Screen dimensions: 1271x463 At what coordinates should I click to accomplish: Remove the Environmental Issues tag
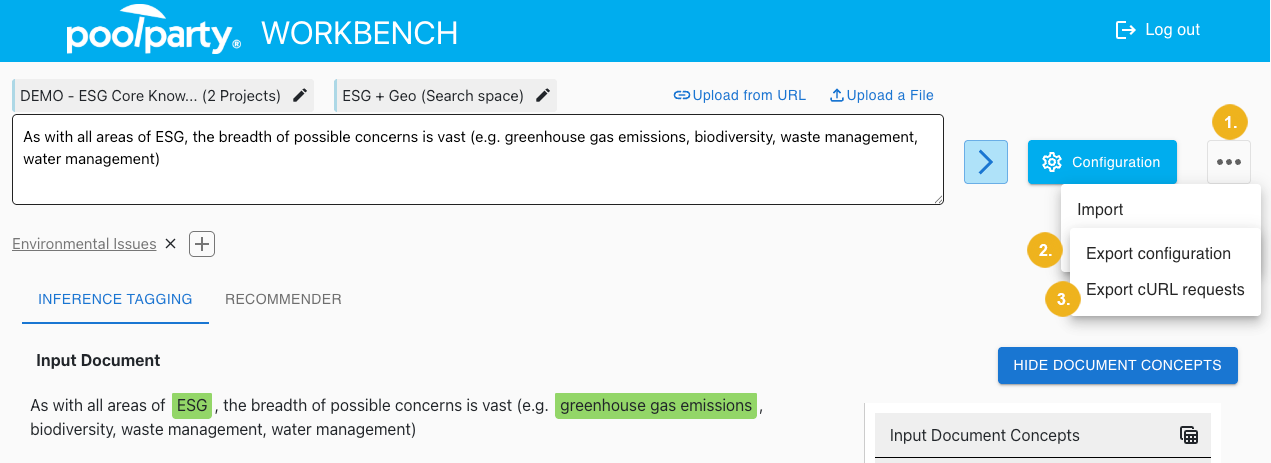(x=170, y=243)
